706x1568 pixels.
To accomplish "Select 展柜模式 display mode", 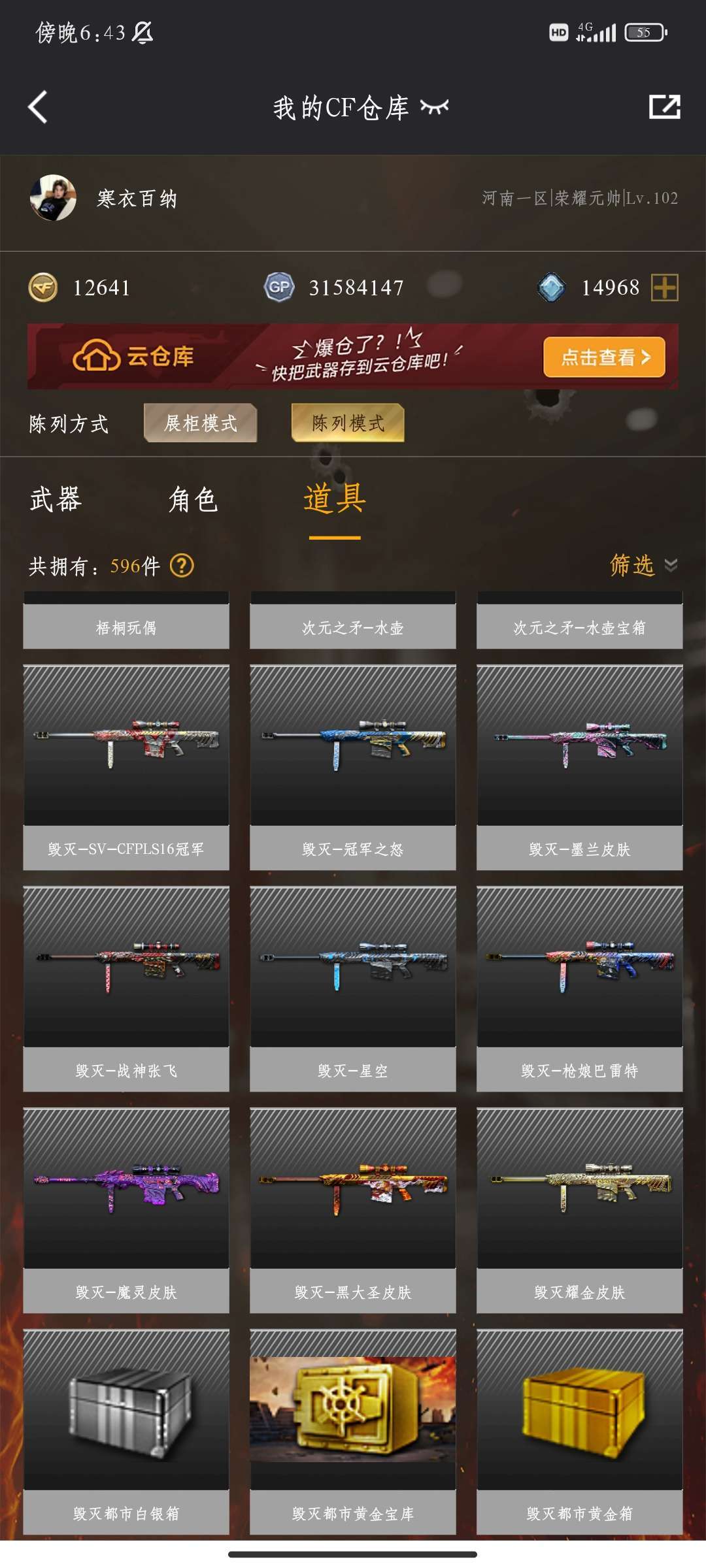I will (x=201, y=423).
